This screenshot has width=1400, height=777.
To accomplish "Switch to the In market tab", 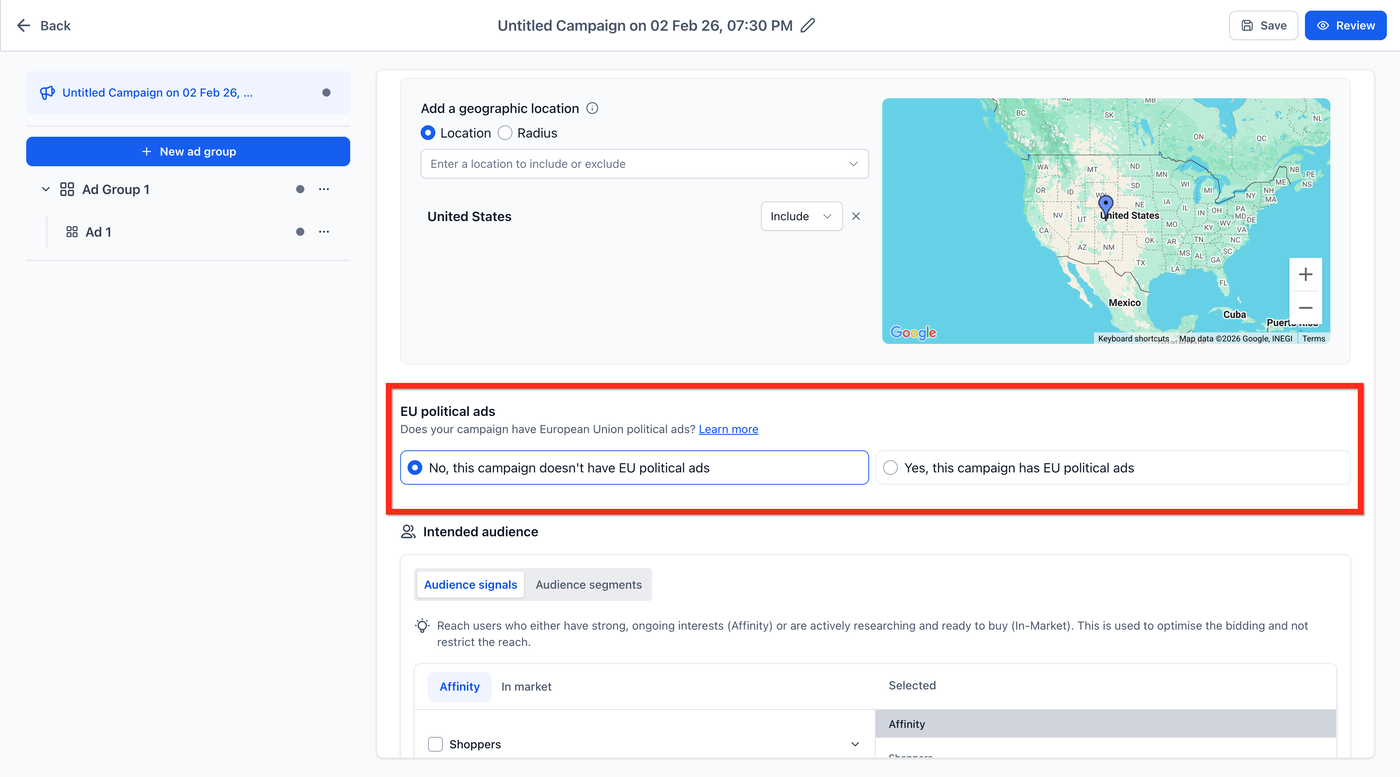I will [x=526, y=687].
